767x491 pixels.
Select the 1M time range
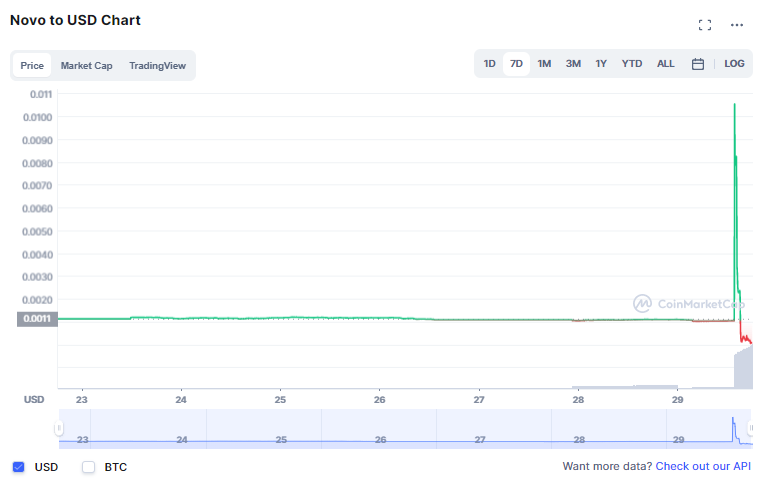click(544, 64)
